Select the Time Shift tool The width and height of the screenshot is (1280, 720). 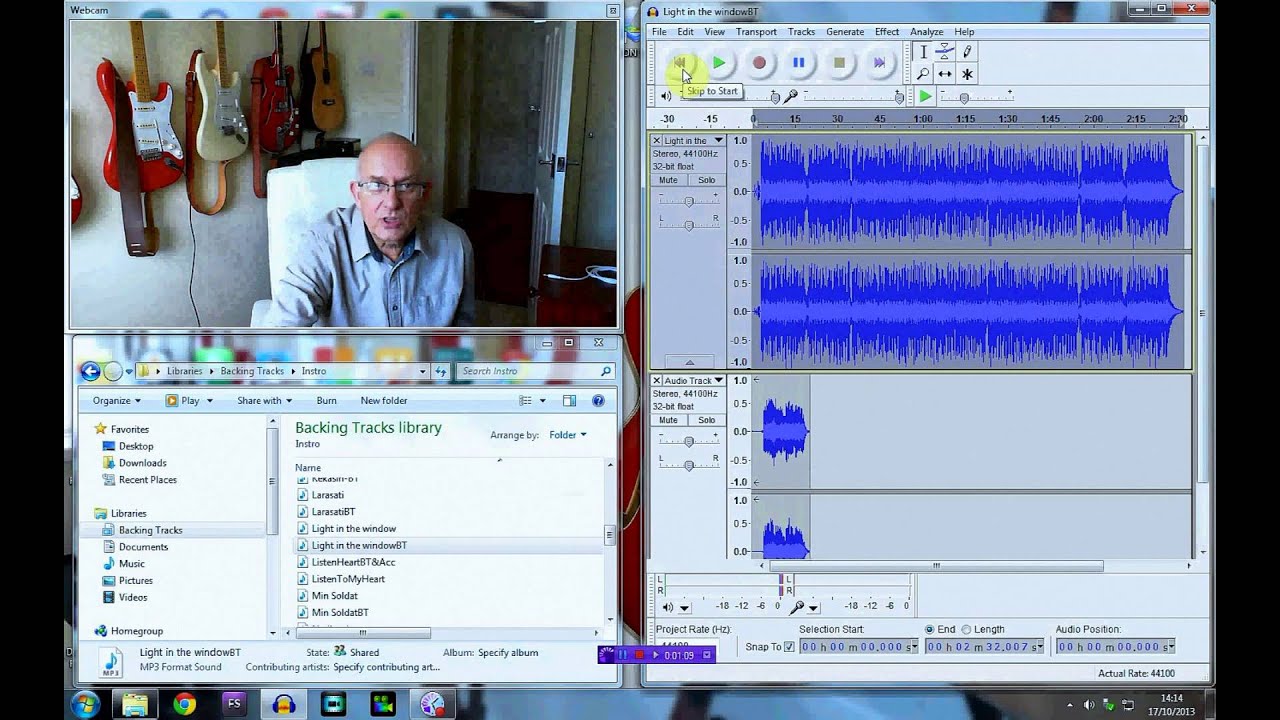945,74
